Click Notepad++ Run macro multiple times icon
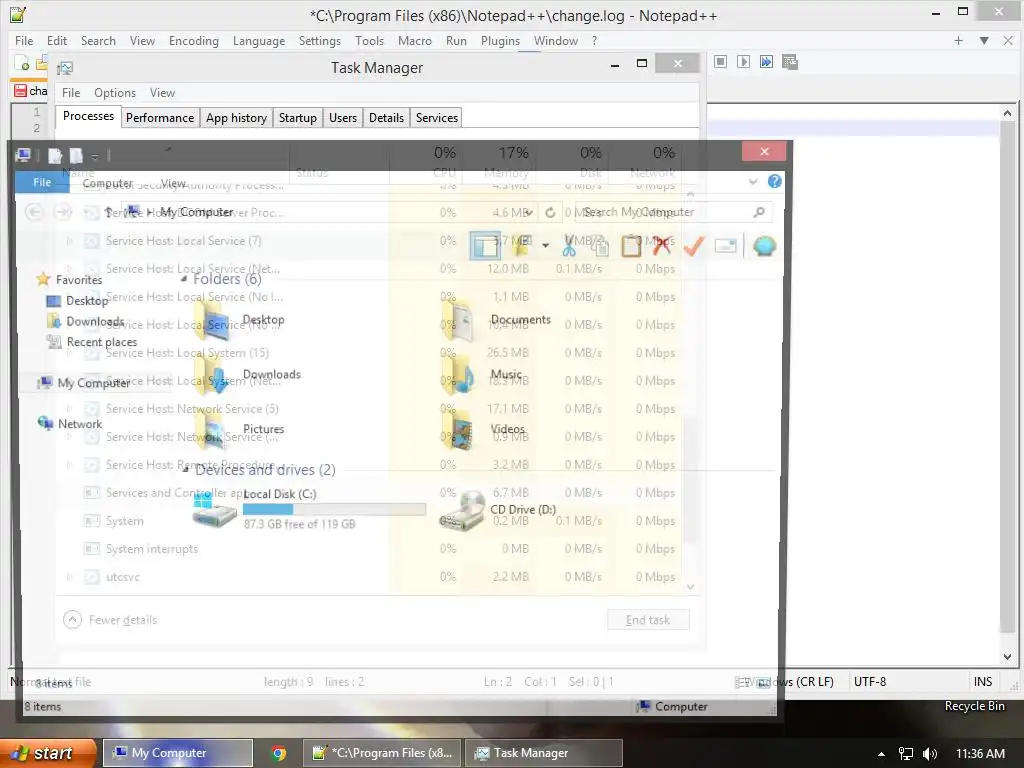 (766, 61)
